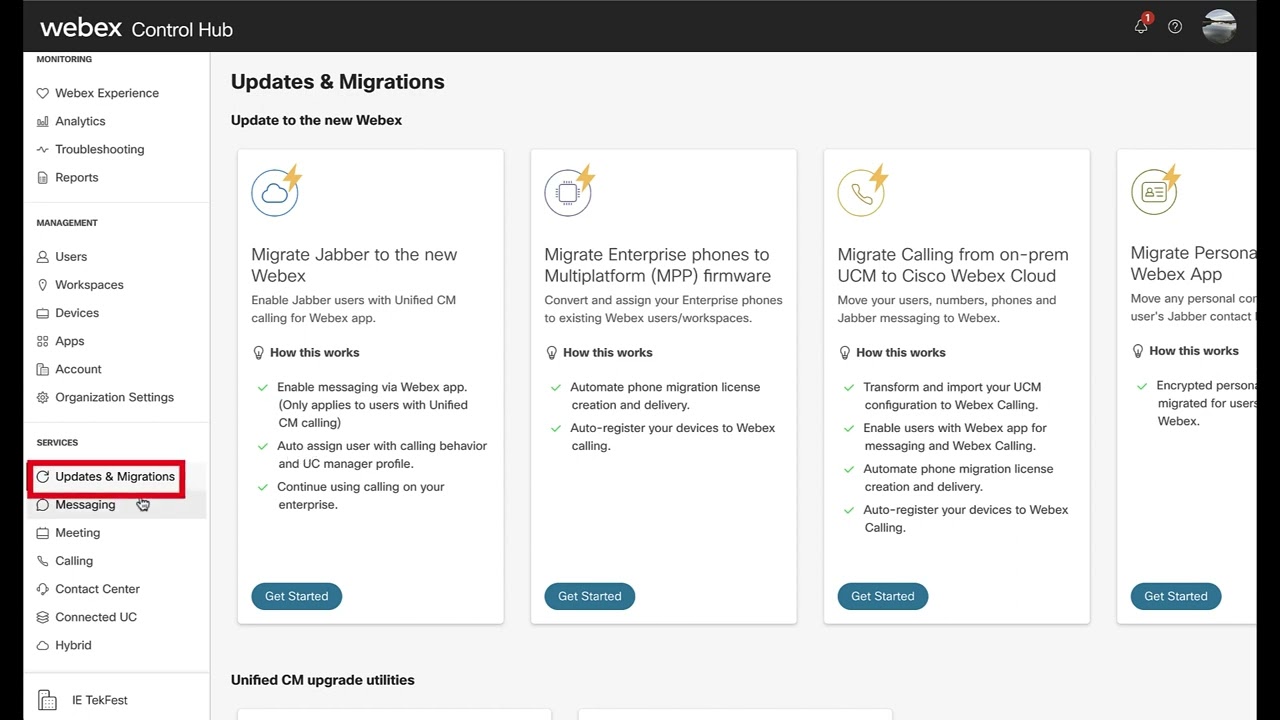Screen dimensions: 1280x720
Task: Click the Meeting calendar icon
Action: (42, 533)
